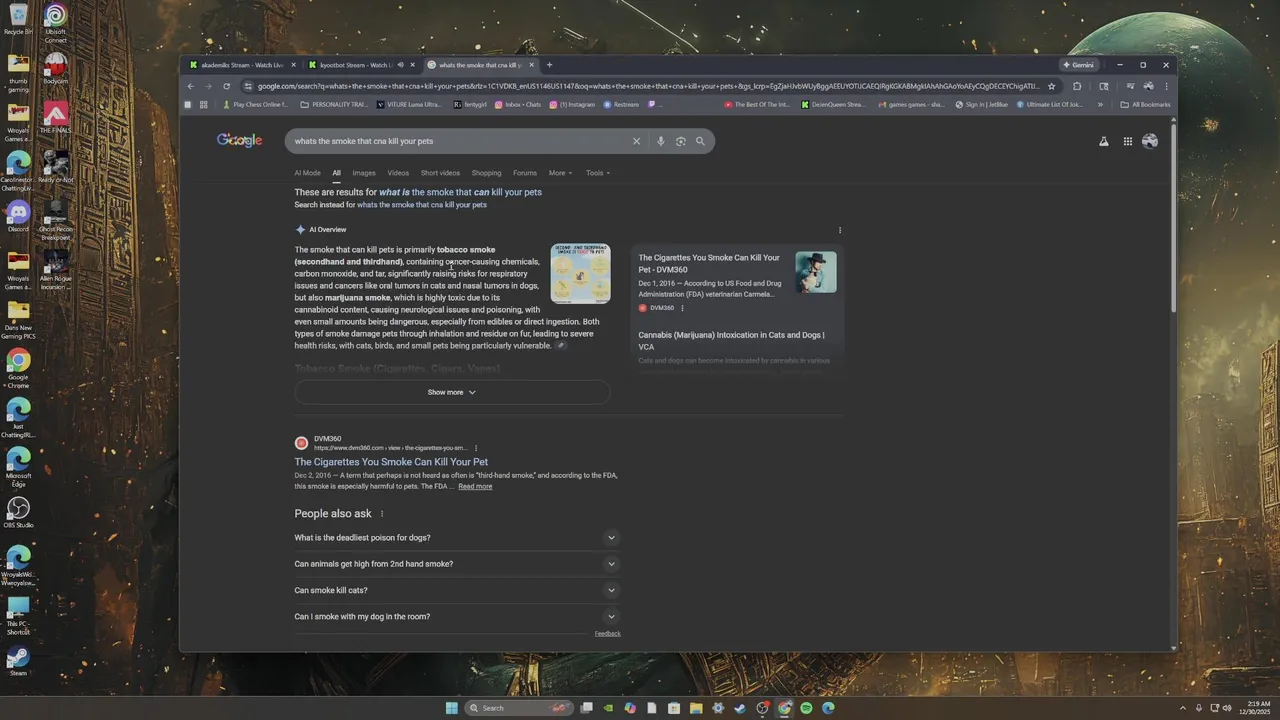Open THE FINALS desktop shortcut

coord(55,117)
